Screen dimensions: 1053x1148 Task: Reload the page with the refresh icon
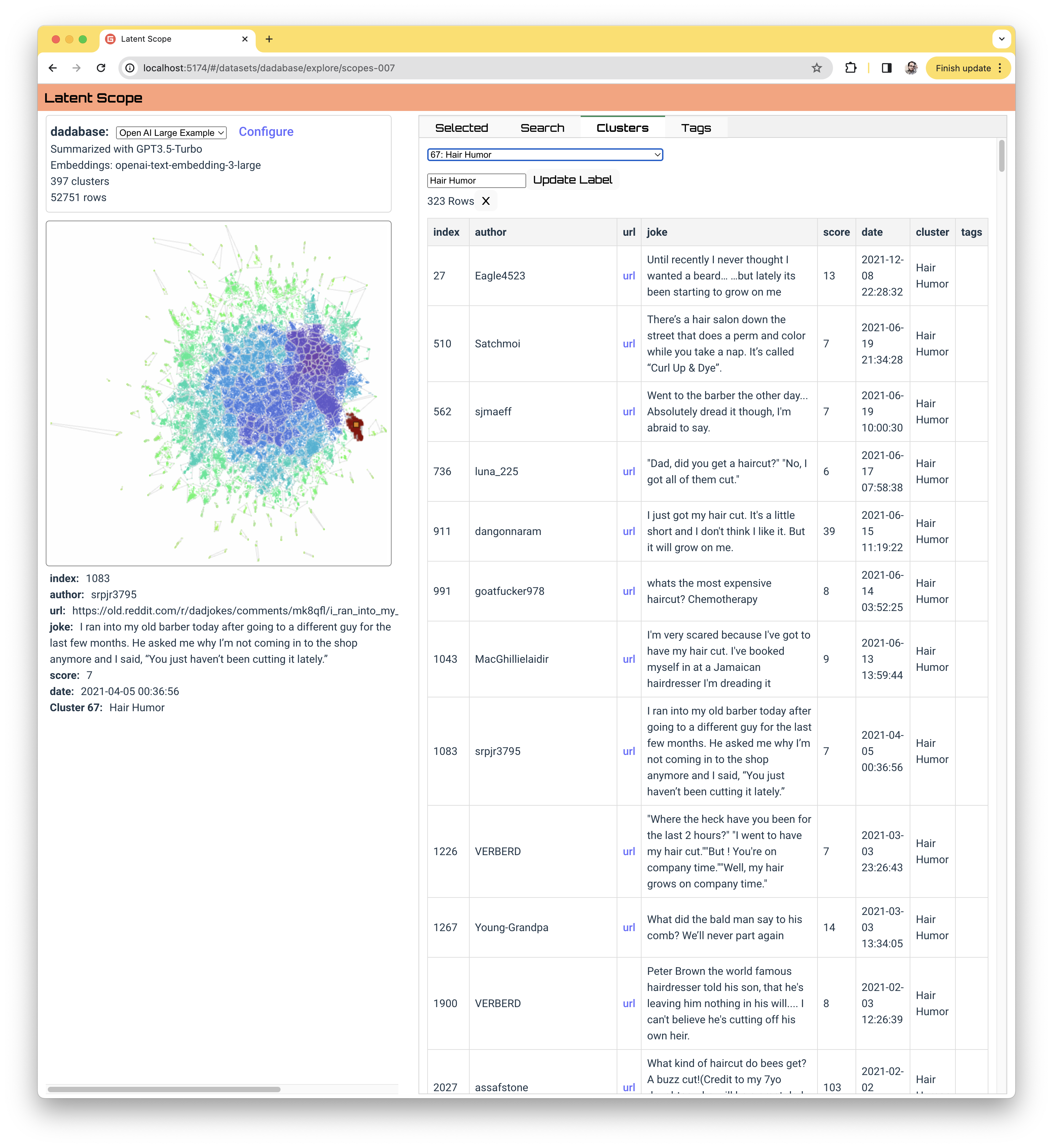click(x=101, y=68)
